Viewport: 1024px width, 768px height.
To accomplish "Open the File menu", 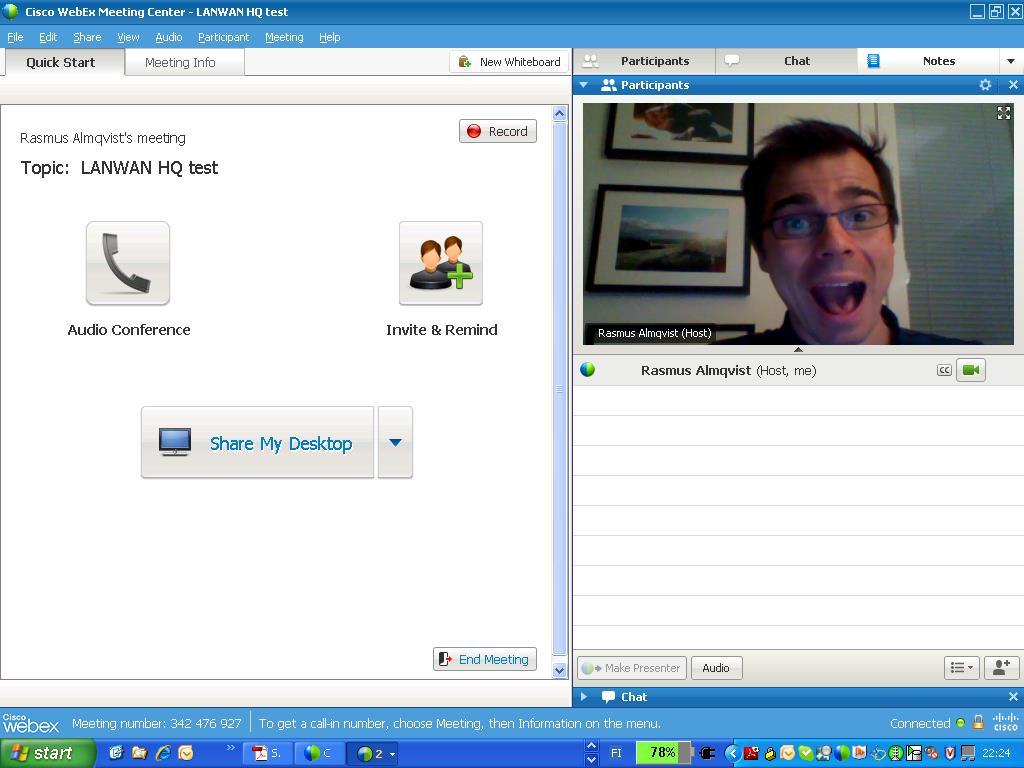I will pyautogui.click(x=15, y=37).
